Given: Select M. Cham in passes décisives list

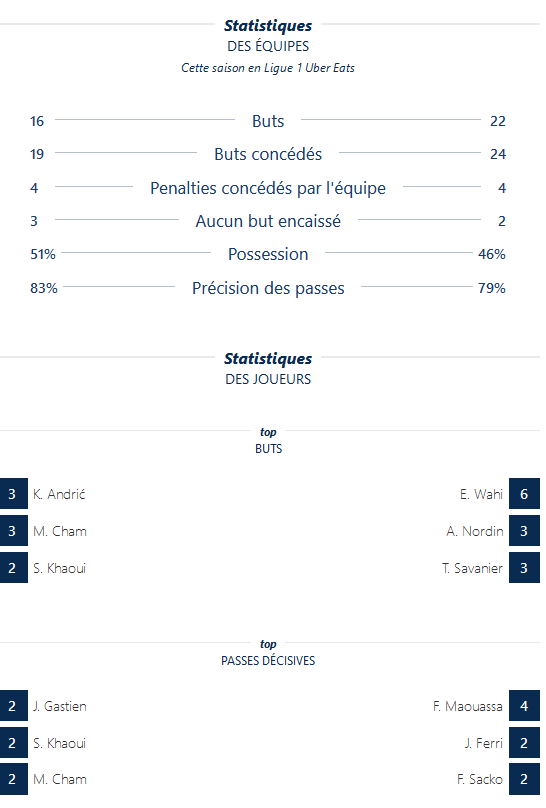Looking at the screenshot, I should (x=60, y=779).
